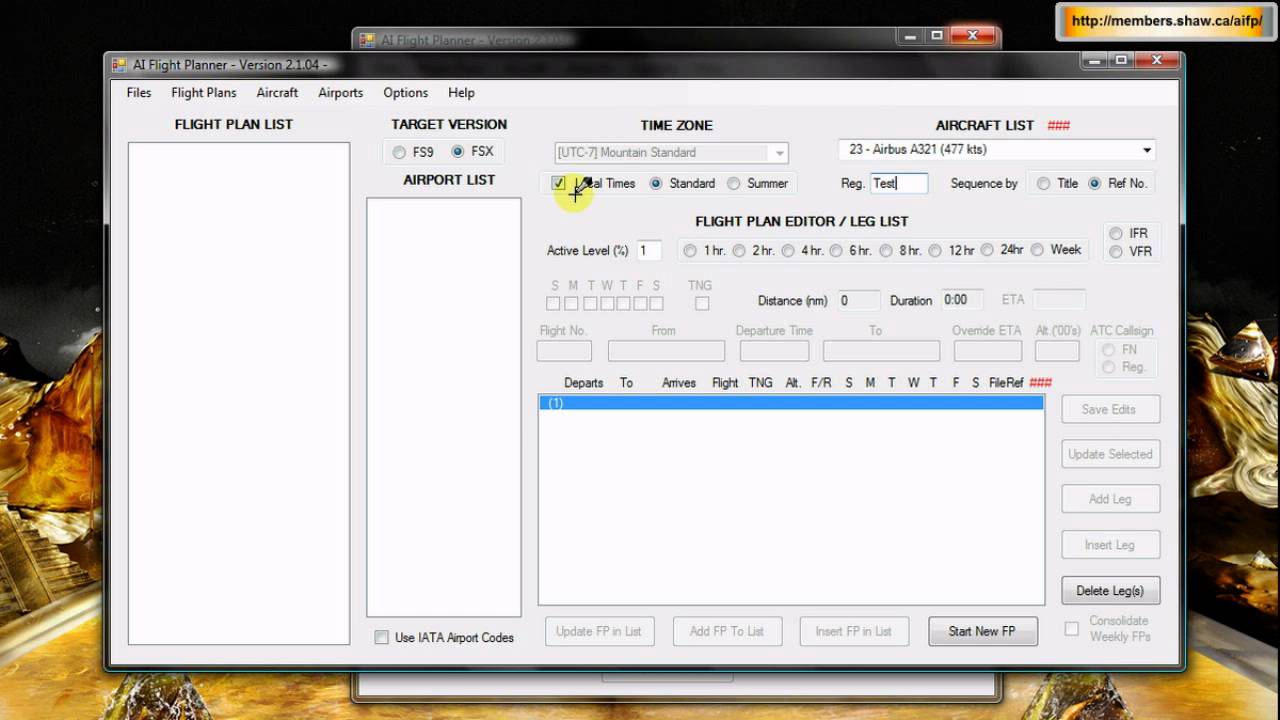
Task: Expand the Time Zone dropdown
Action: (779, 153)
